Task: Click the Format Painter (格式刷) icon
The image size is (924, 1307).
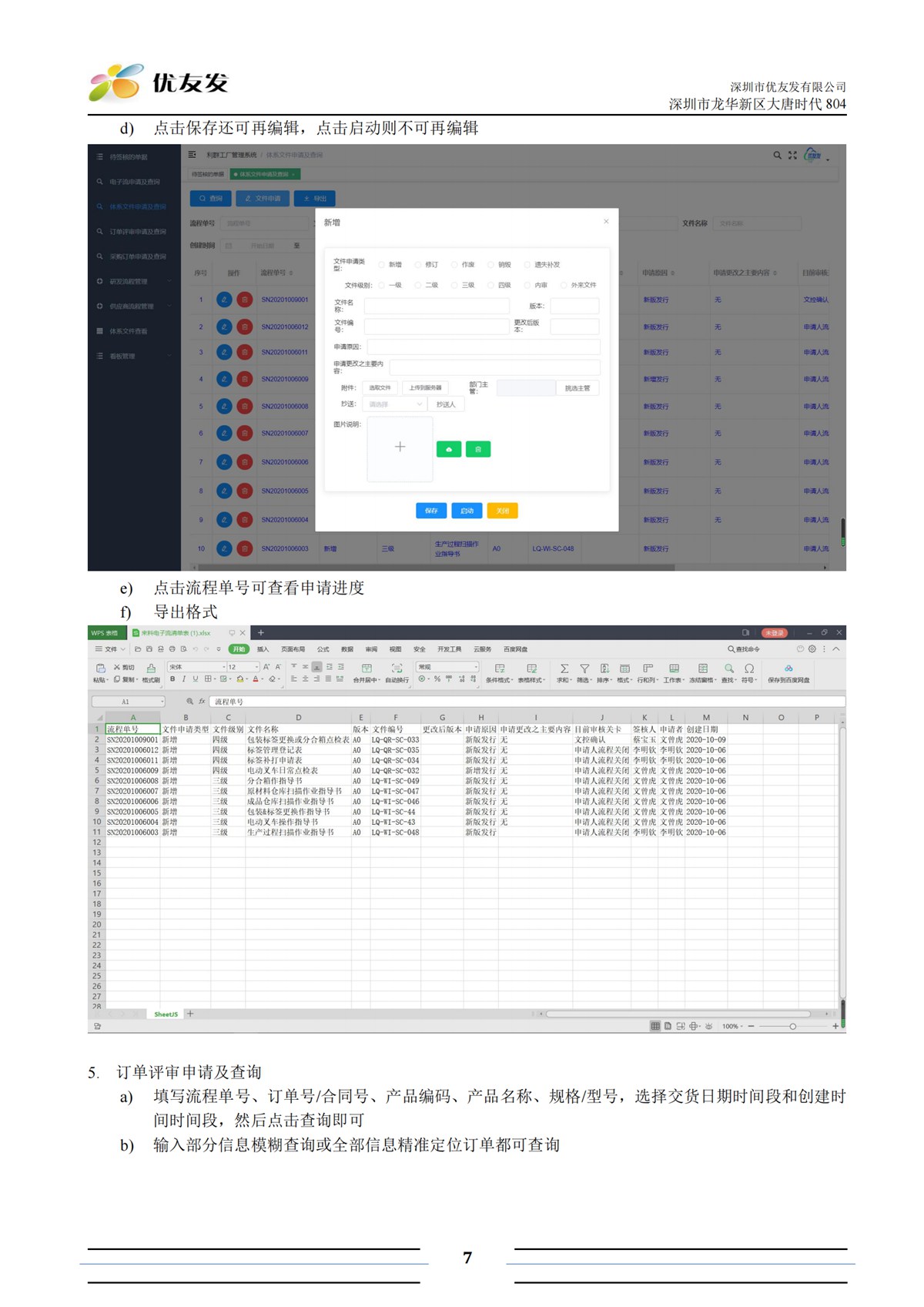Action: tap(151, 669)
